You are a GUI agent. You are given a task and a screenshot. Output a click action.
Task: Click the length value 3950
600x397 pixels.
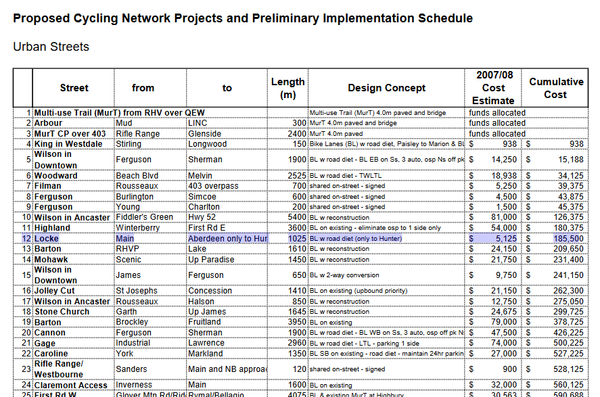tap(288, 322)
